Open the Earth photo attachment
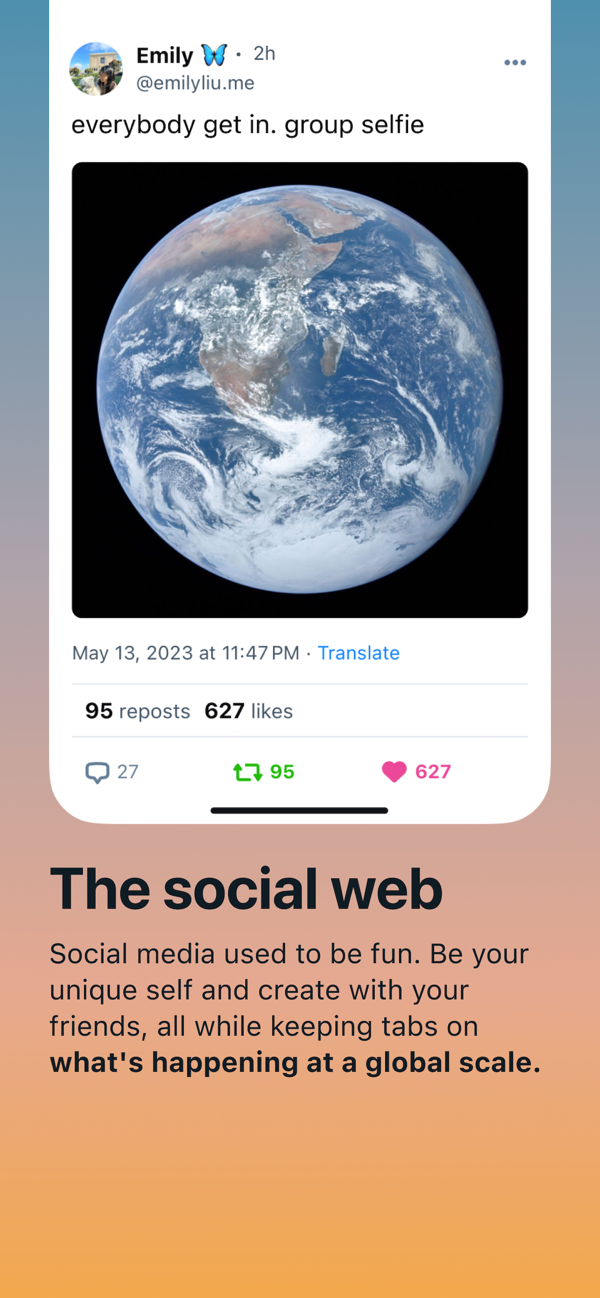600x1298 pixels. click(300, 390)
